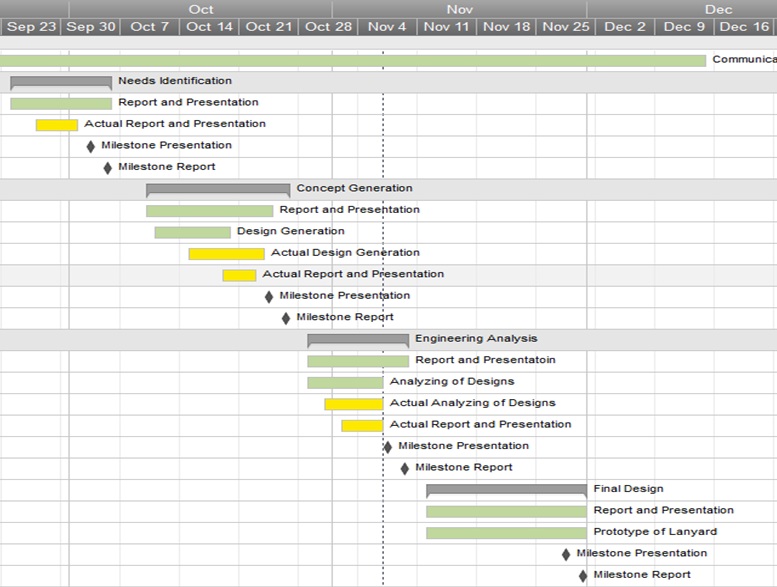Select the yellow Actual Analyzing of Designs bar
The height and width of the screenshot is (587, 777).
(x=353, y=404)
